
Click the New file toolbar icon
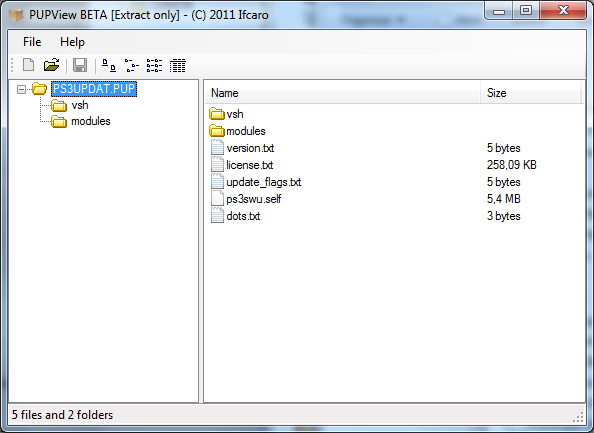tap(28, 65)
